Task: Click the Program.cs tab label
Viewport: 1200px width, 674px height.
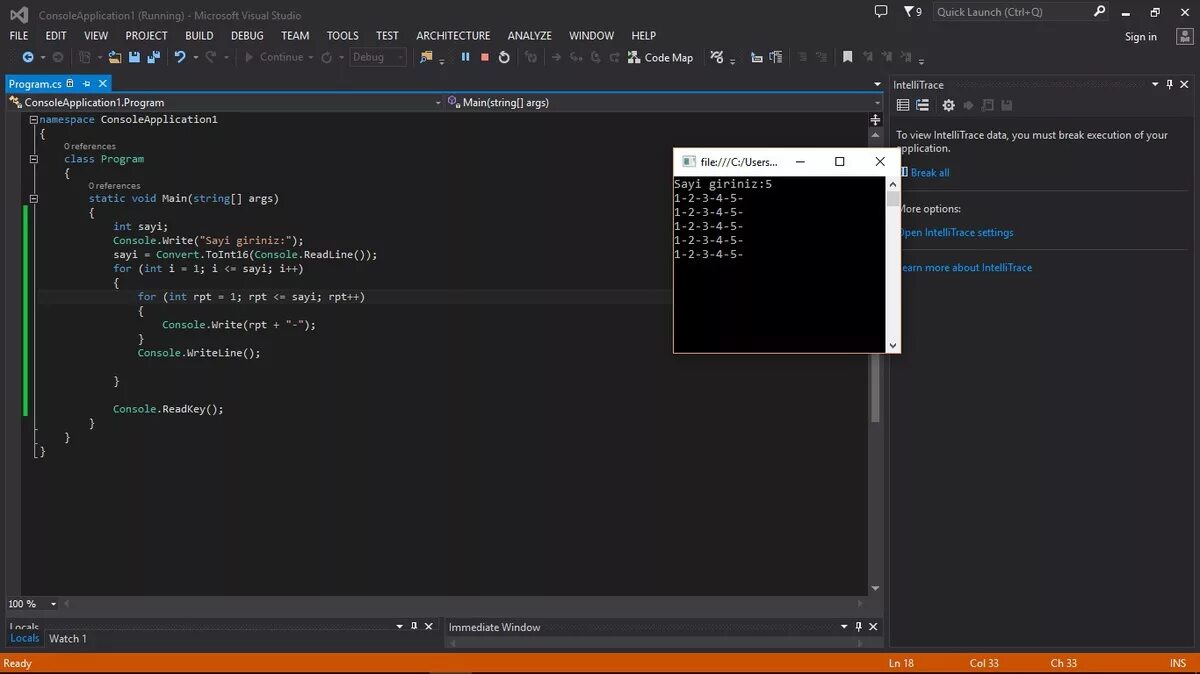Action: click(x=36, y=84)
